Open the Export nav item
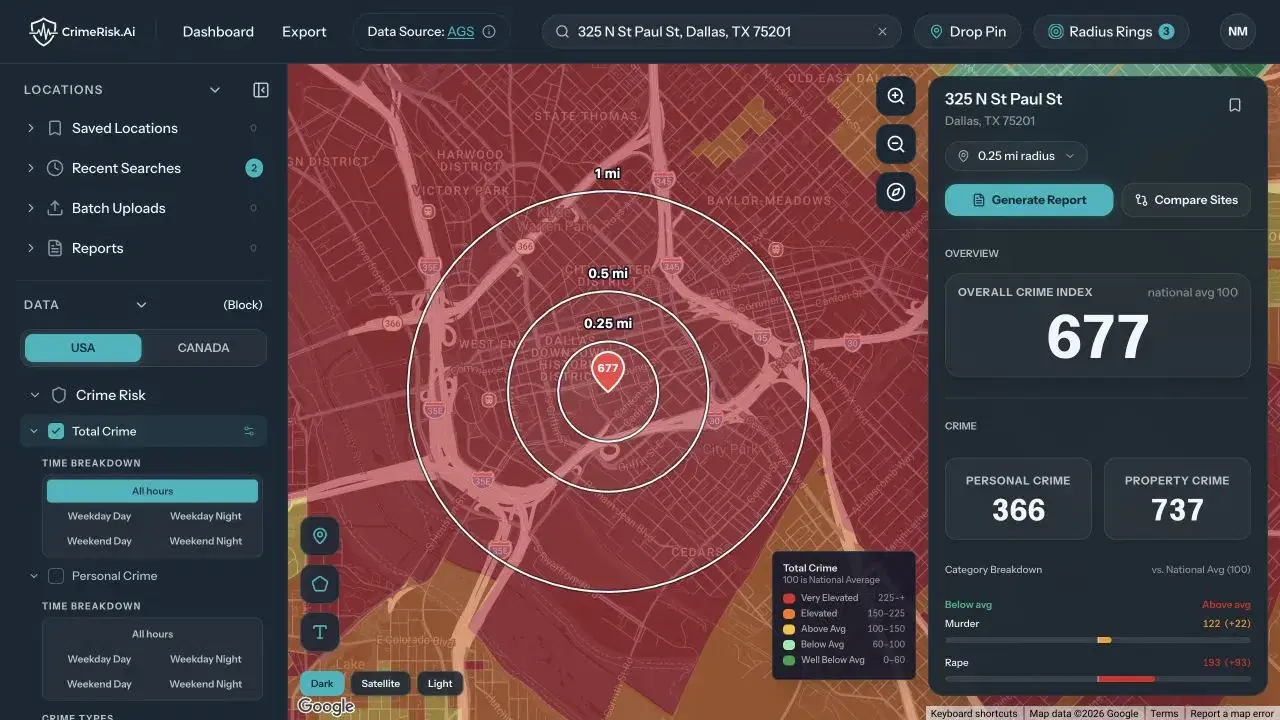The height and width of the screenshot is (720, 1280). coord(304,32)
